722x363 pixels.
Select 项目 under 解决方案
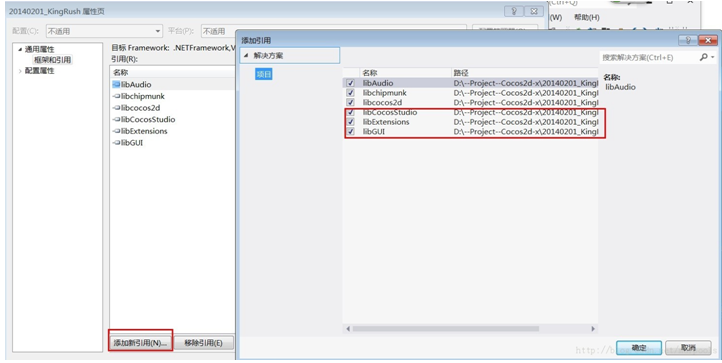(264, 74)
